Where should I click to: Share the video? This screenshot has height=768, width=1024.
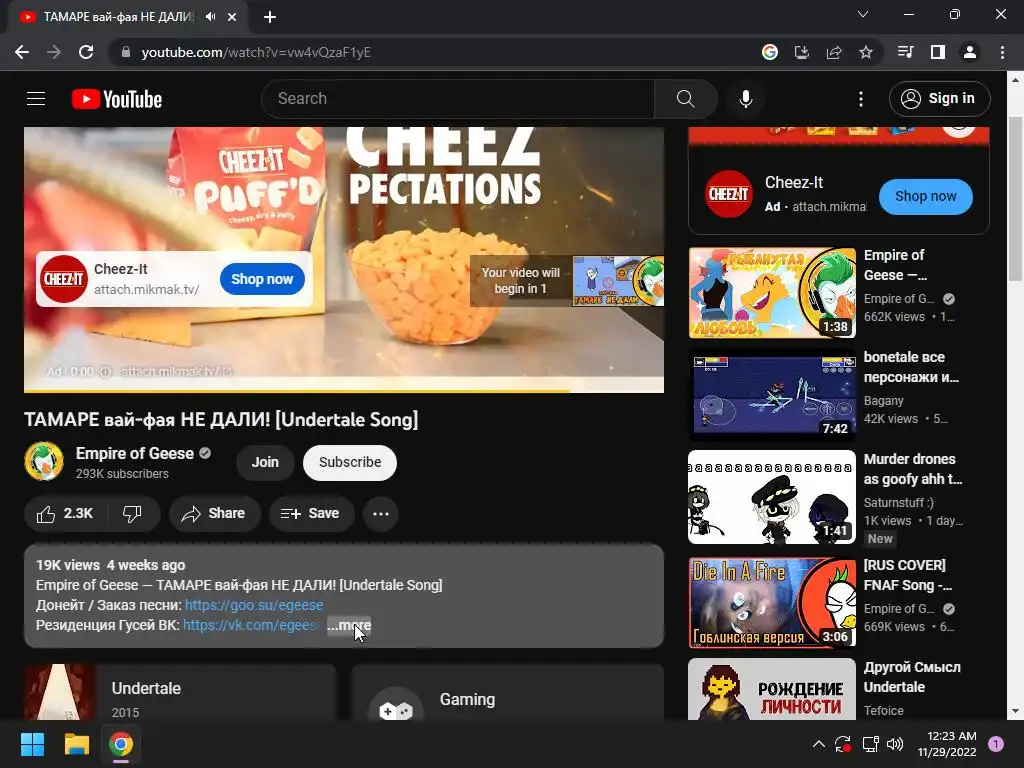pyautogui.click(x=215, y=513)
